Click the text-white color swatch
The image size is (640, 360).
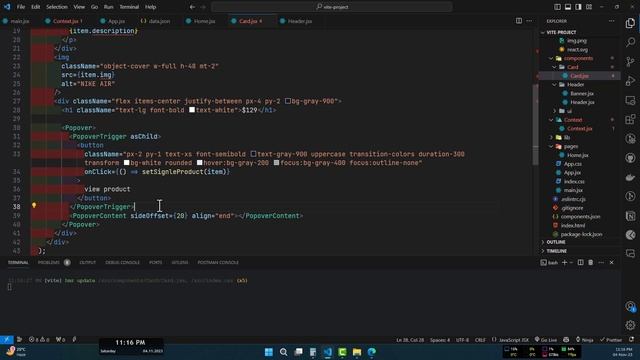(x=192, y=110)
